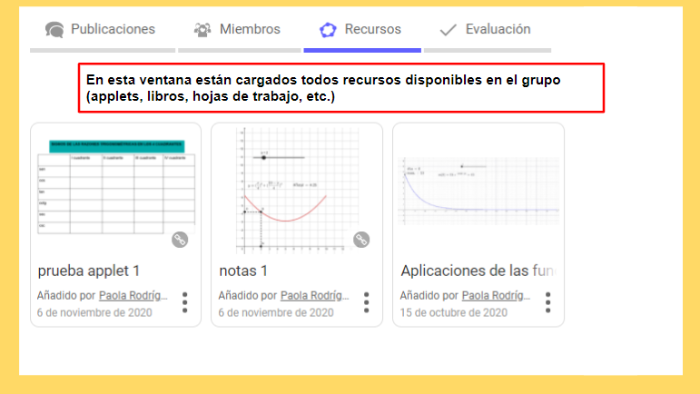Click date '6 de noviembre de 2020' under prueba applet 1
Image resolution: width=700 pixels, height=394 pixels.
[x=94, y=312]
